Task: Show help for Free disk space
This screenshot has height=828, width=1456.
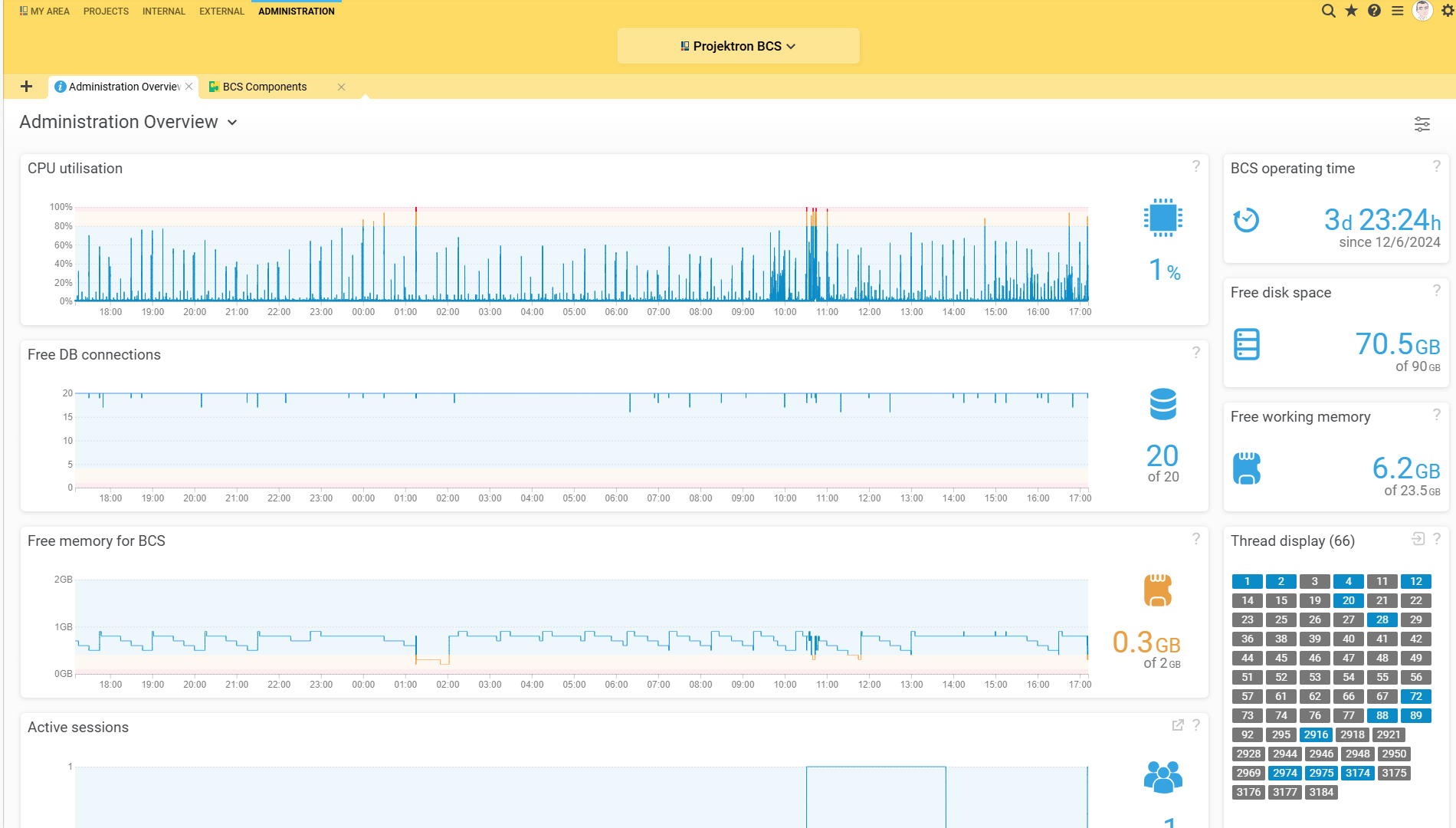Action: pyautogui.click(x=1437, y=291)
